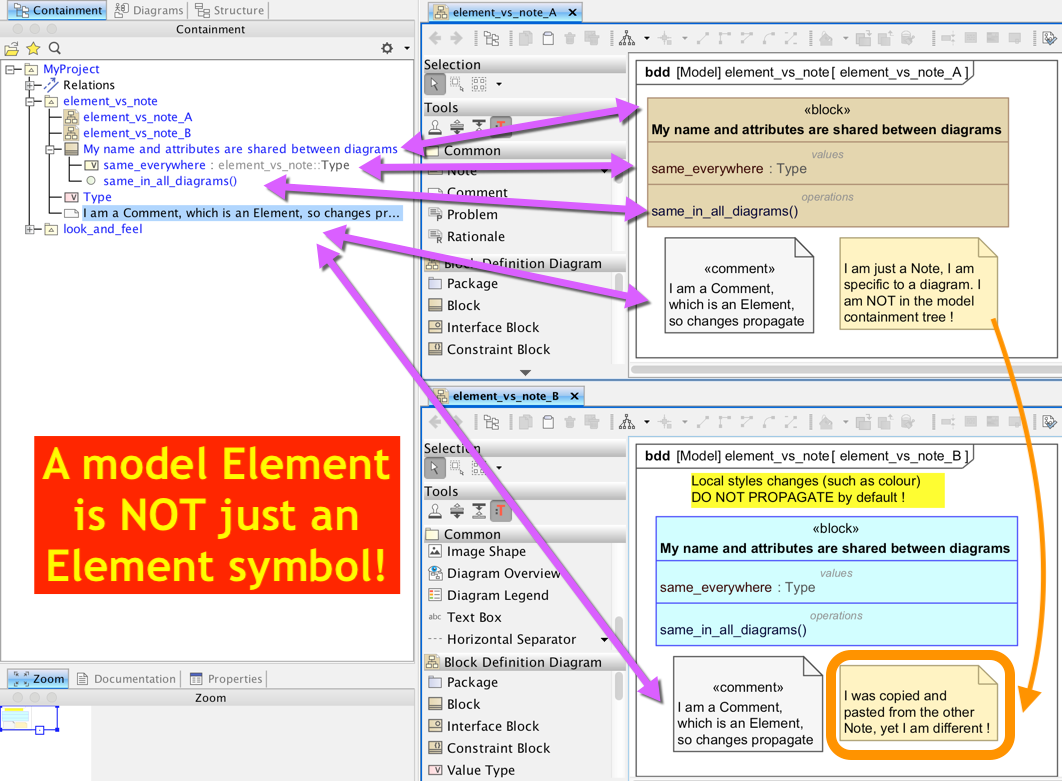1062x781 pixels.
Task: Click the yellow star favorites icon
Action: pyautogui.click(x=33, y=48)
